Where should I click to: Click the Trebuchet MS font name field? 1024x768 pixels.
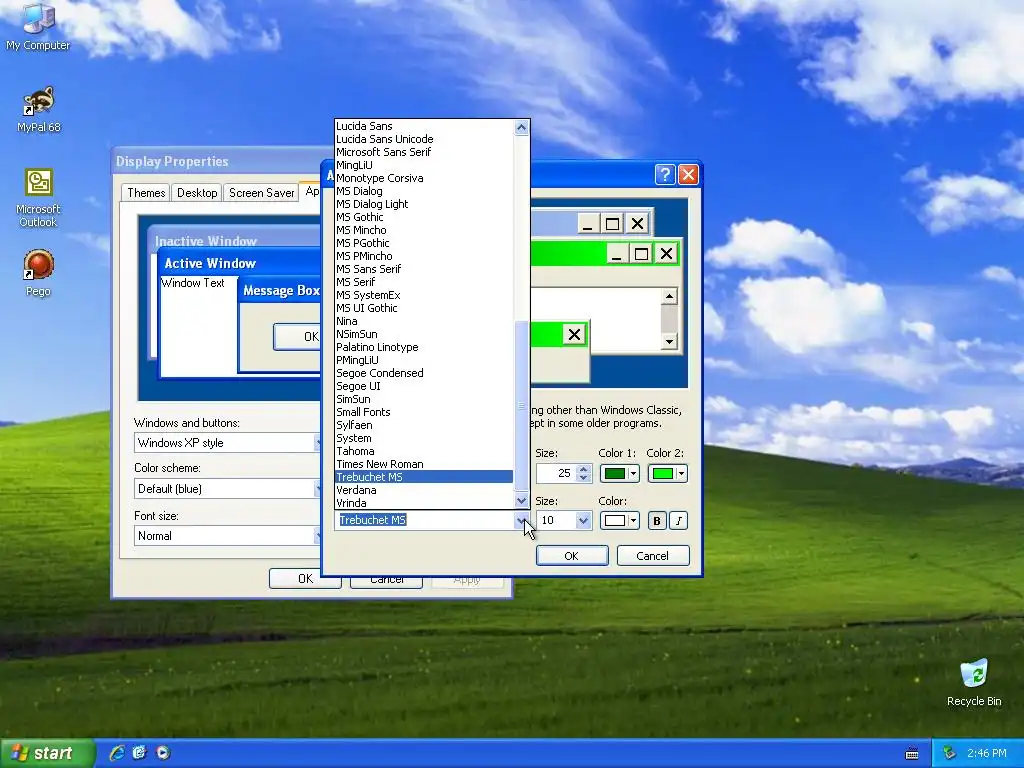(x=424, y=520)
